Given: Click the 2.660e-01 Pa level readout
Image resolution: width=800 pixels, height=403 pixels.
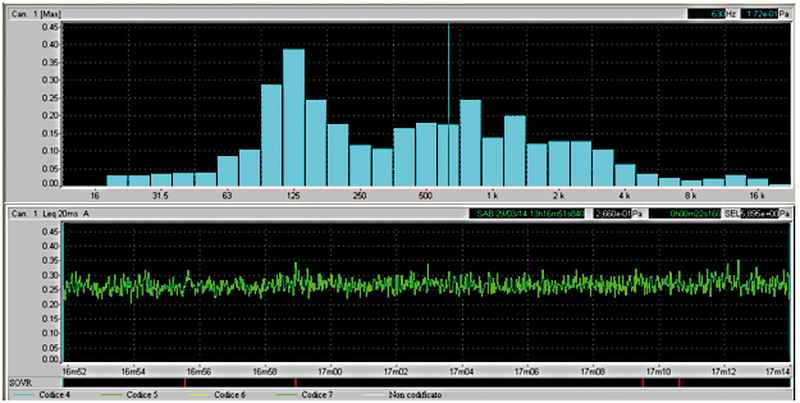Looking at the screenshot, I should [613, 213].
